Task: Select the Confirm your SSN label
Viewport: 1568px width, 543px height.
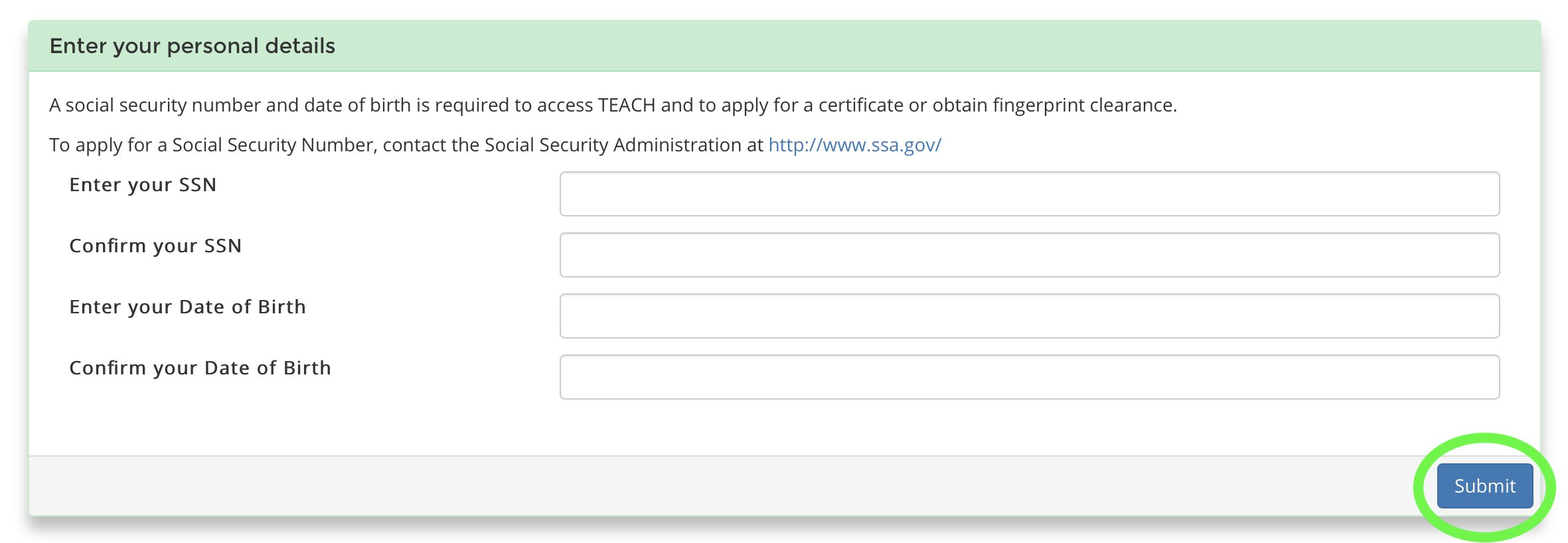Action: 156,246
